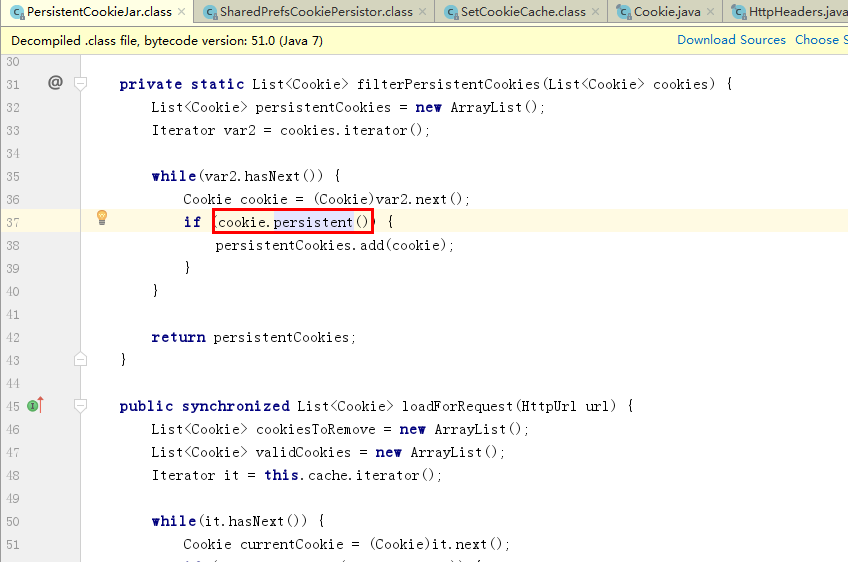The height and width of the screenshot is (562, 848).
Task: Click 'while(it.hasNext())' on line 50
Action: pyautogui.click(x=230, y=521)
